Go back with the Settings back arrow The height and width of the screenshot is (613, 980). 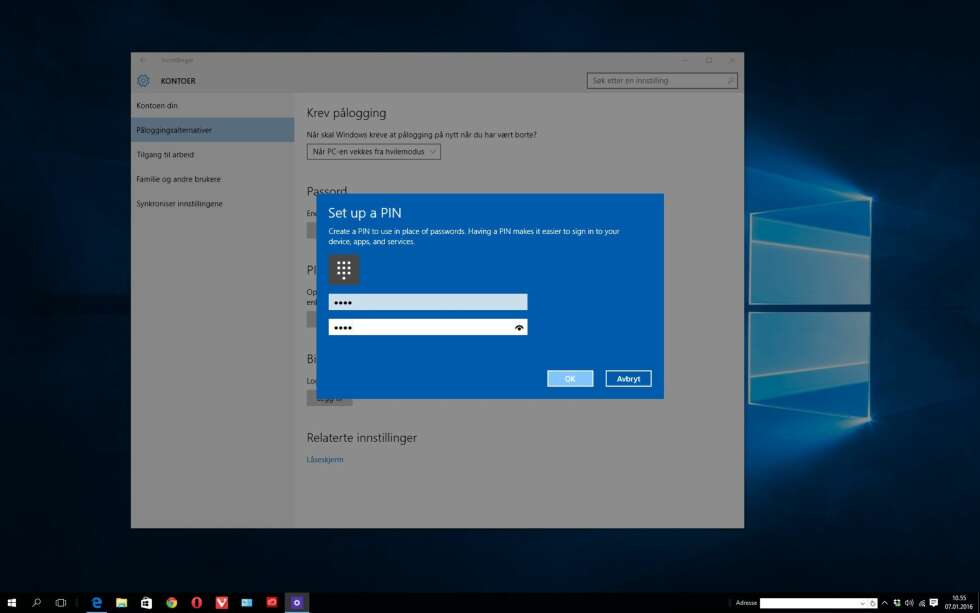[143, 60]
